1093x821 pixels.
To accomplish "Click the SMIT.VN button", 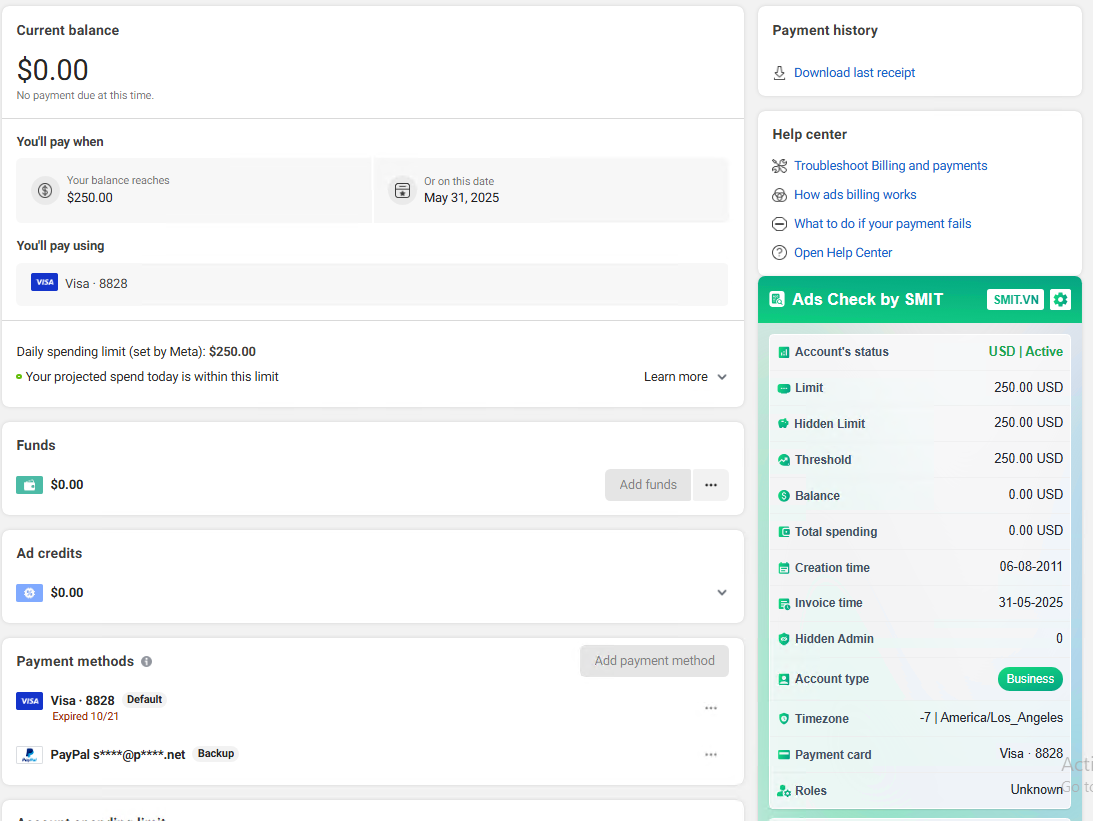I will pyautogui.click(x=1015, y=300).
